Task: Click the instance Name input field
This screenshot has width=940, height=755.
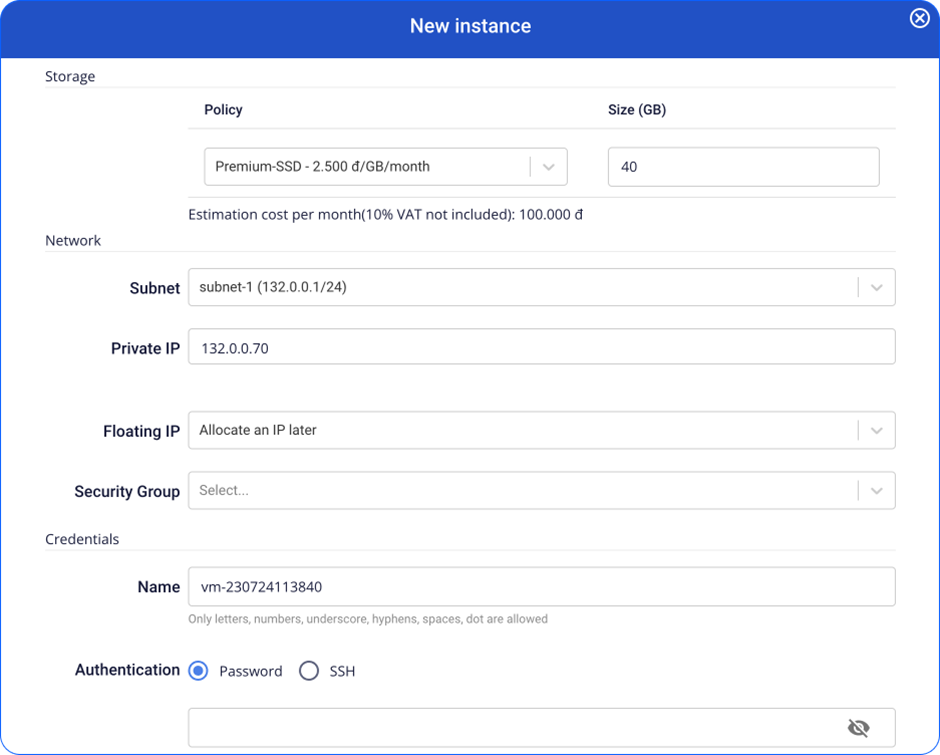Action: [540, 587]
